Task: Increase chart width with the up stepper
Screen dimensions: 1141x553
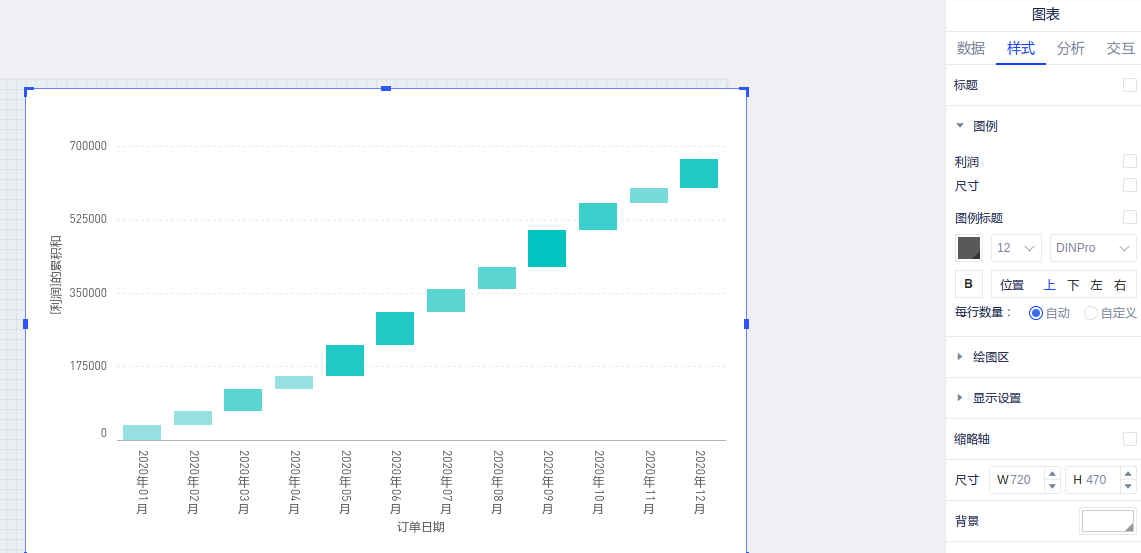Action: (x=1052, y=474)
